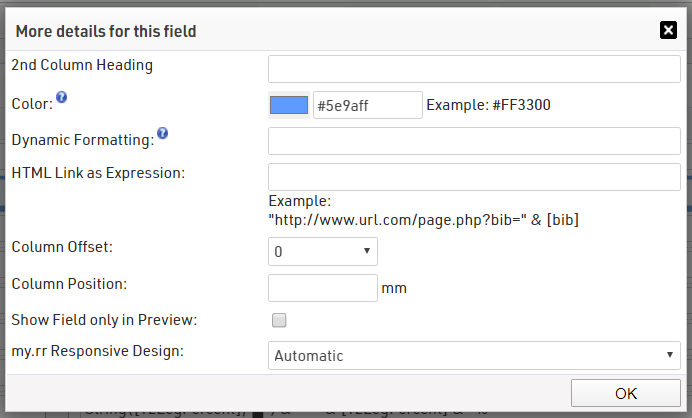692x418 pixels.
Task: Focus the Column Position mm field
Action: (x=322, y=288)
